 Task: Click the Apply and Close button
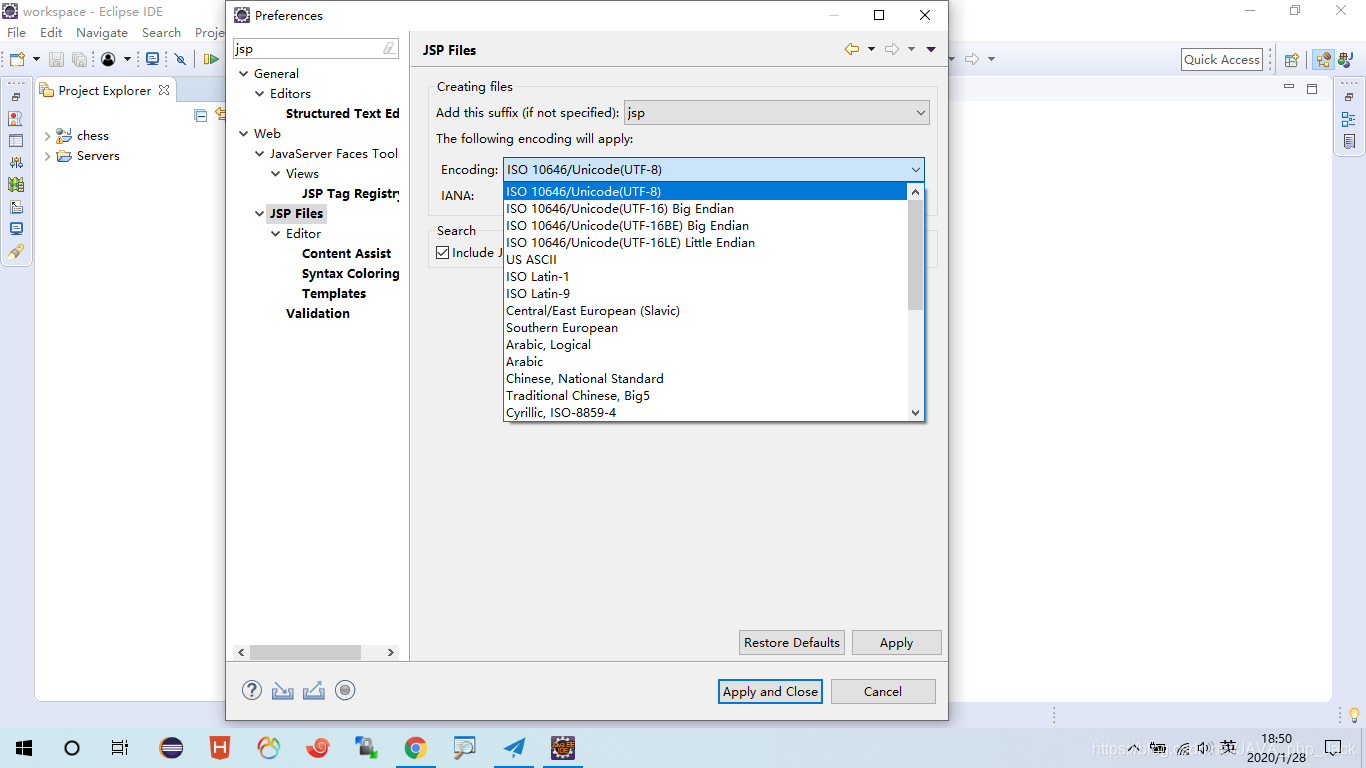[770, 691]
